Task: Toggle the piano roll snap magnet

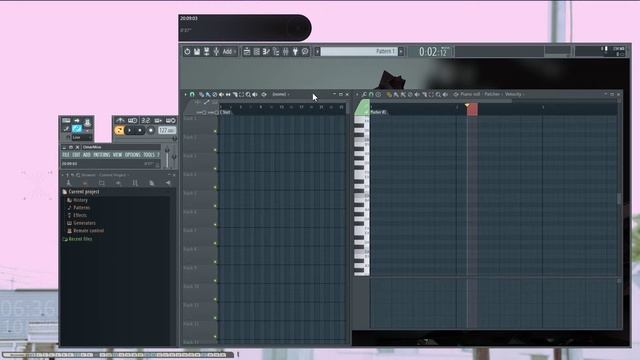Action: pos(371,95)
